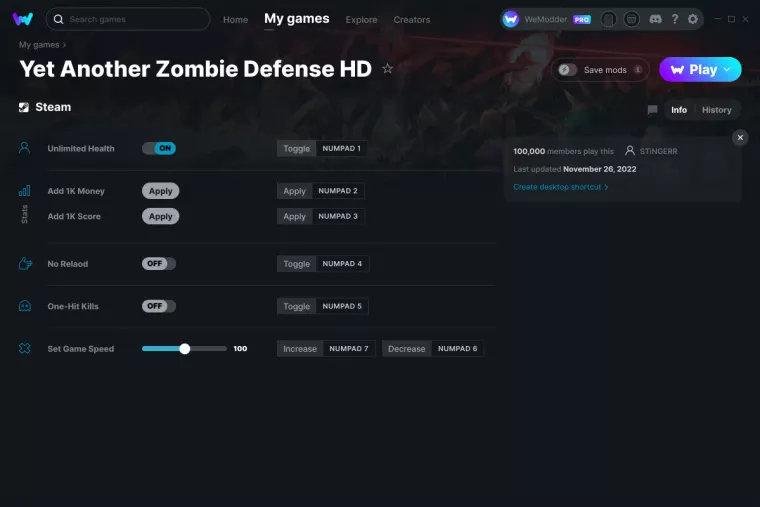Open the Discord link icon
The width and height of the screenshot is (760, 507).
(x=655, y=19)
